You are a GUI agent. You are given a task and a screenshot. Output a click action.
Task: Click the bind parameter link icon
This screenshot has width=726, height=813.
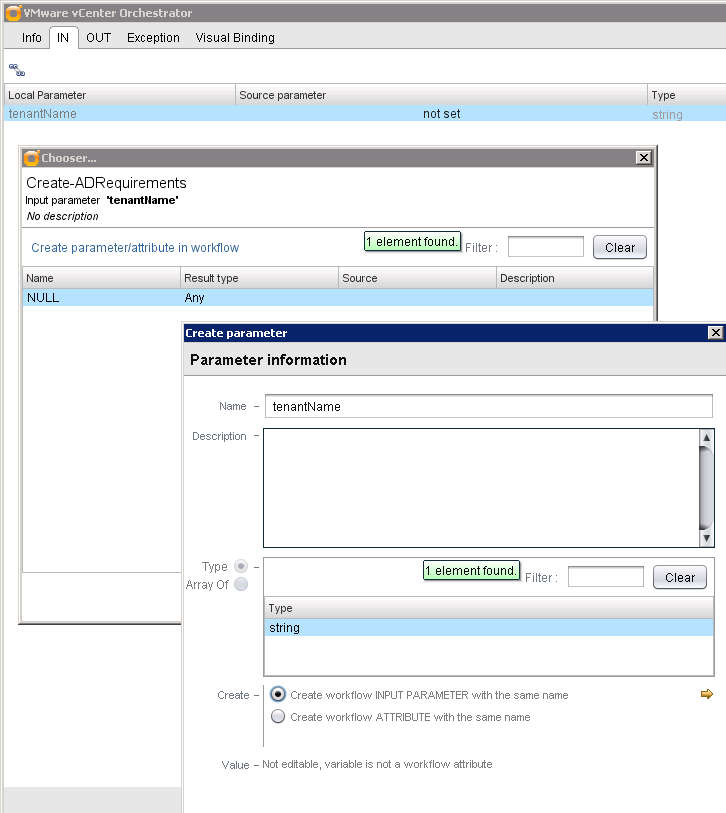(x=17, y=70)
